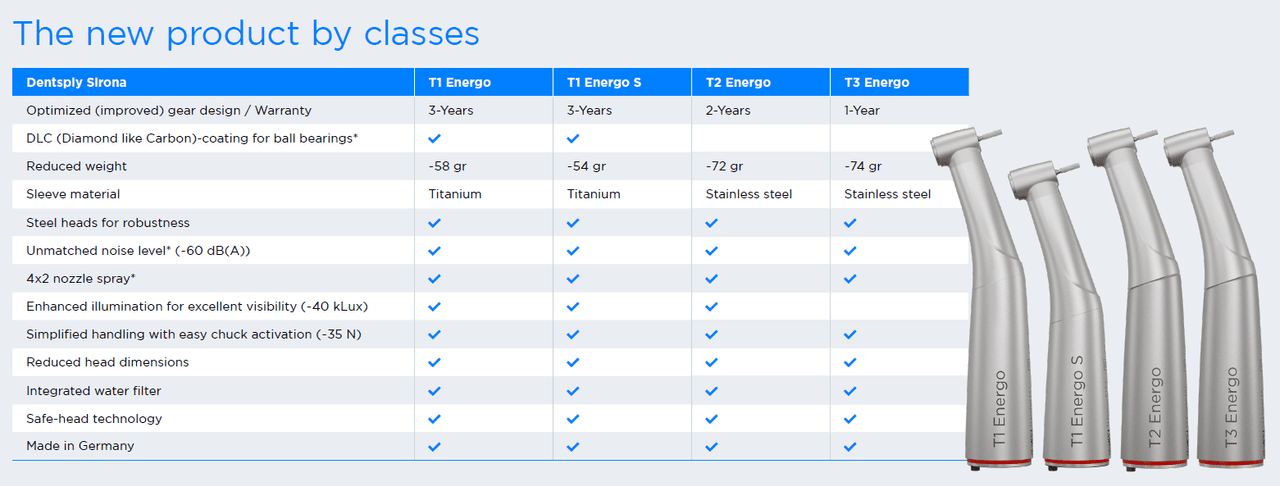
Task: Click the Reduced weight row label
Action: (x=76, y=166)
